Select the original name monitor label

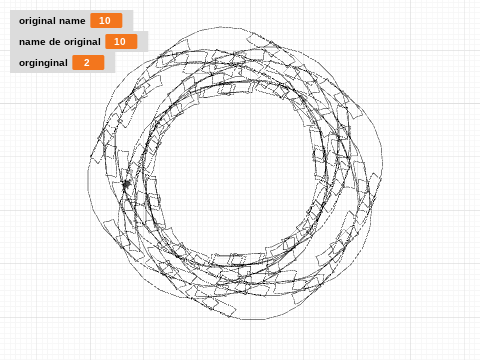(x=52, y=21)
